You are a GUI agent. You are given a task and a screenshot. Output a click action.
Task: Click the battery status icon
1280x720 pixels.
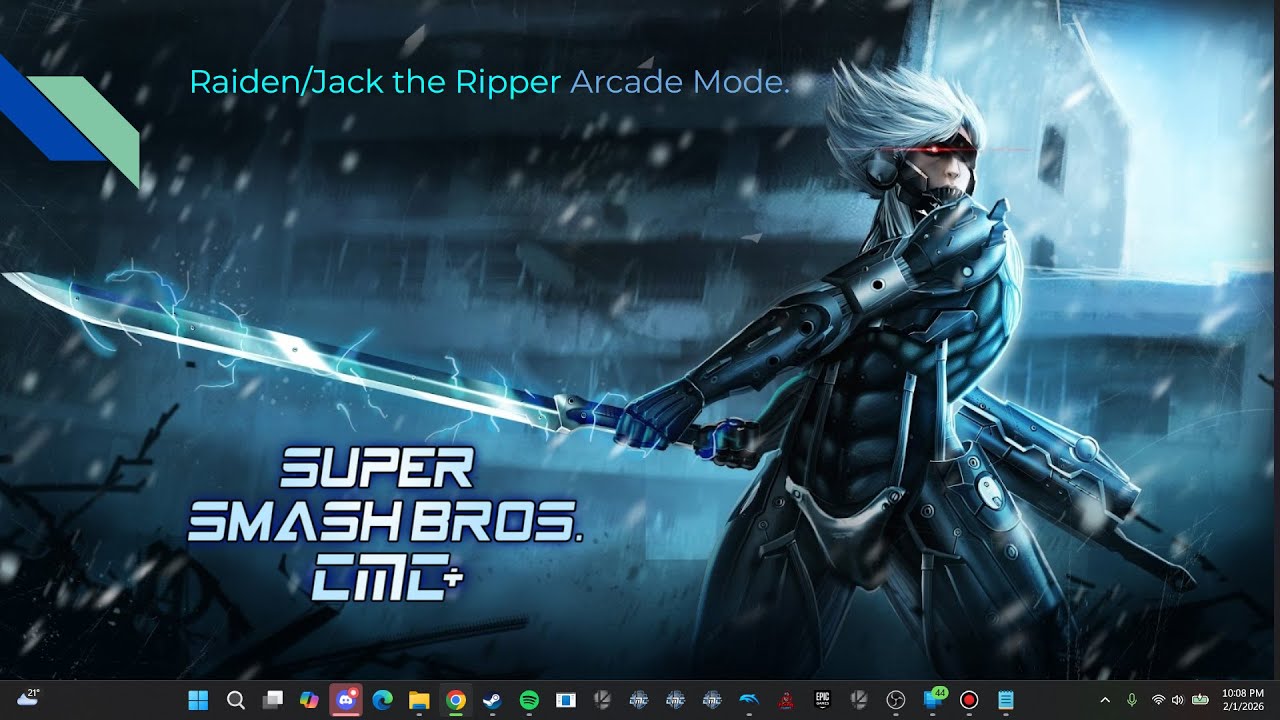pos(1200,700)
